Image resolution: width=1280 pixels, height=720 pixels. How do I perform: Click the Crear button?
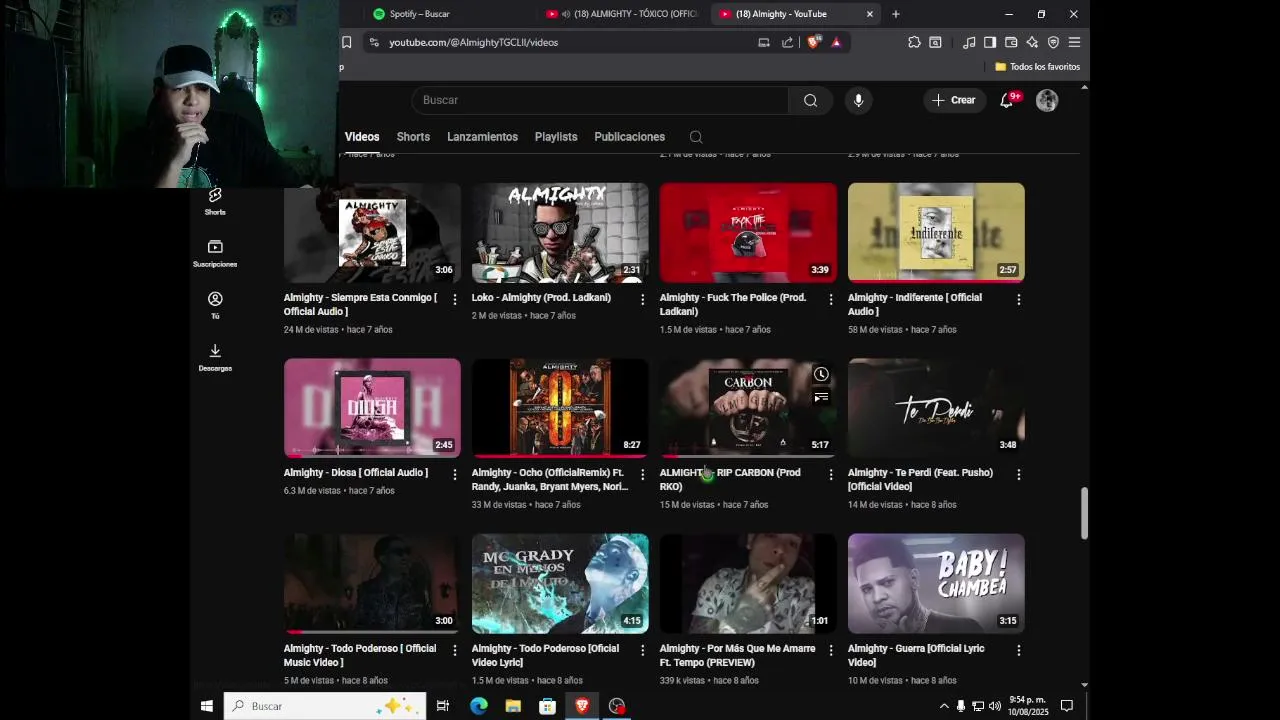(954, 100)
